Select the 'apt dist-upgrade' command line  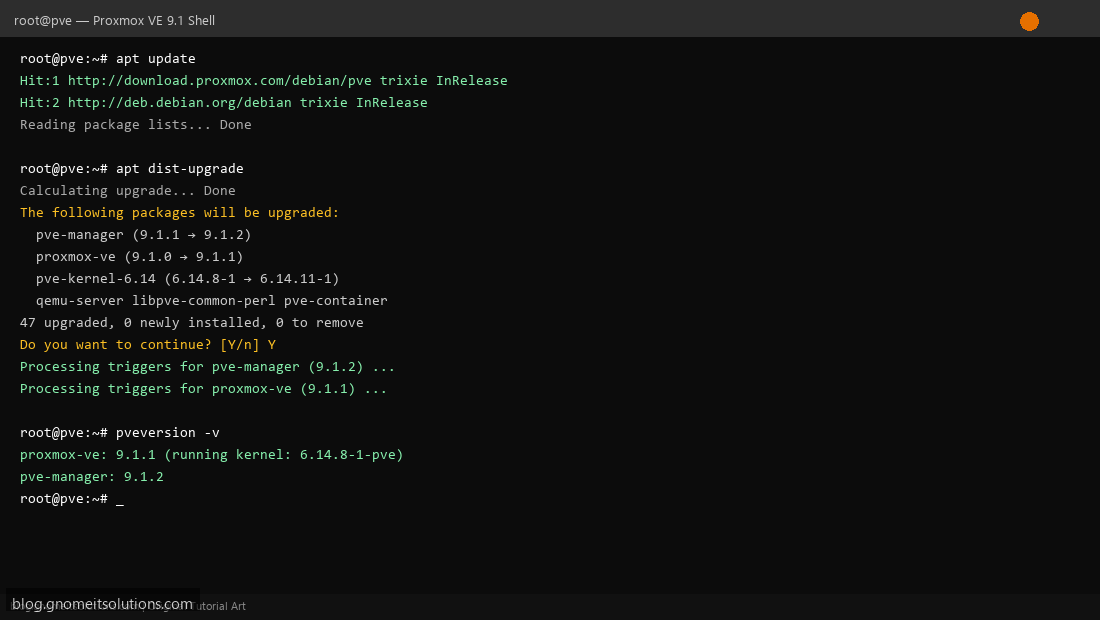[x=131, y=169]
